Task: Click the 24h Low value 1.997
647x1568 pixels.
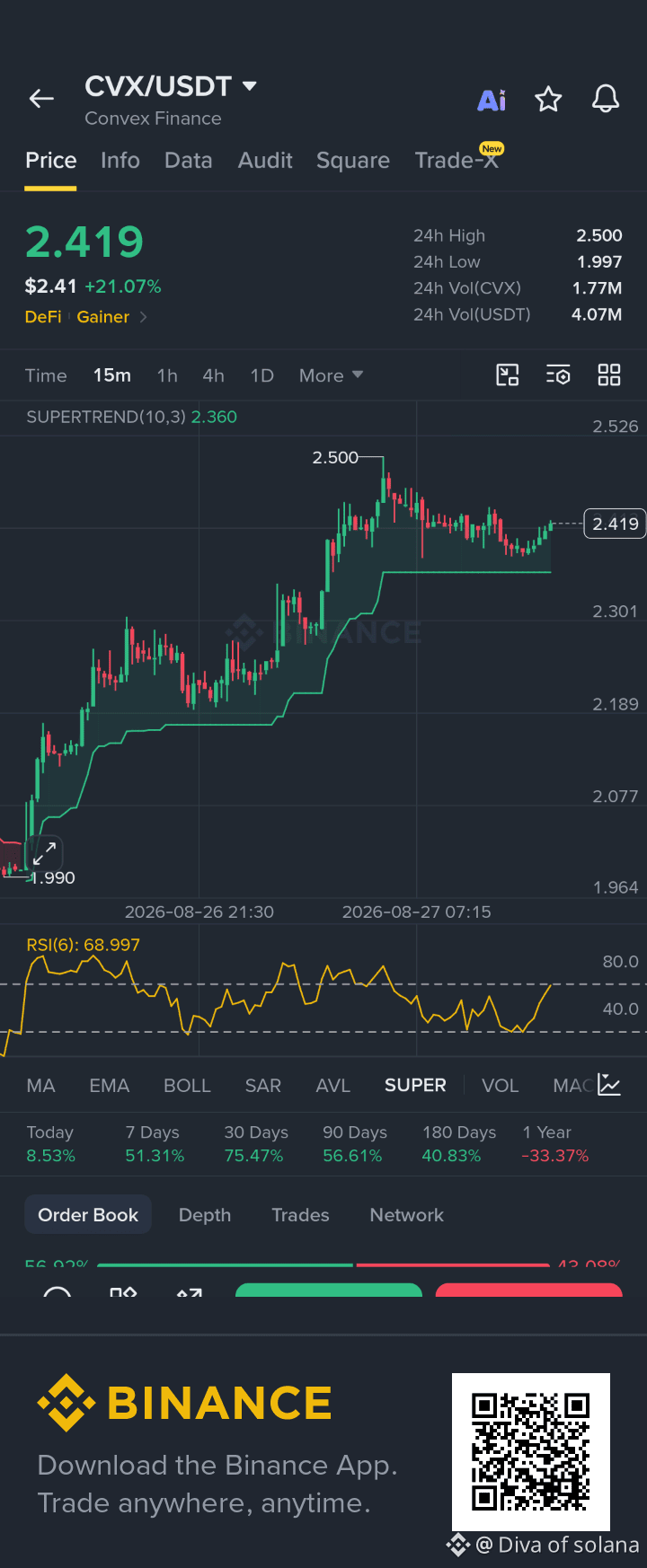Action: coord(599,261)
